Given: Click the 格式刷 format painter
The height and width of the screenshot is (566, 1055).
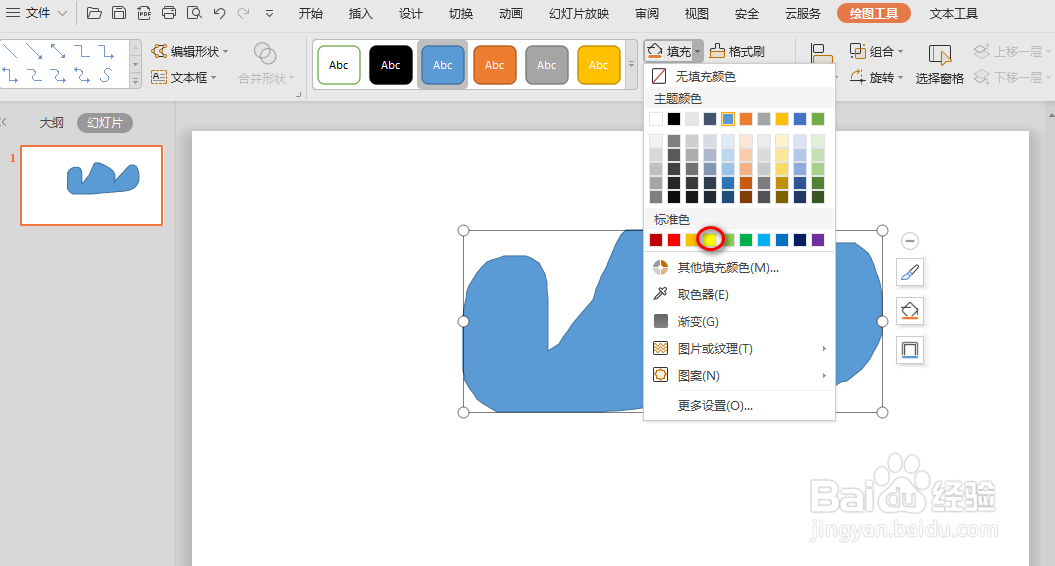Looking at the screenshot, I should coord(737,51).
